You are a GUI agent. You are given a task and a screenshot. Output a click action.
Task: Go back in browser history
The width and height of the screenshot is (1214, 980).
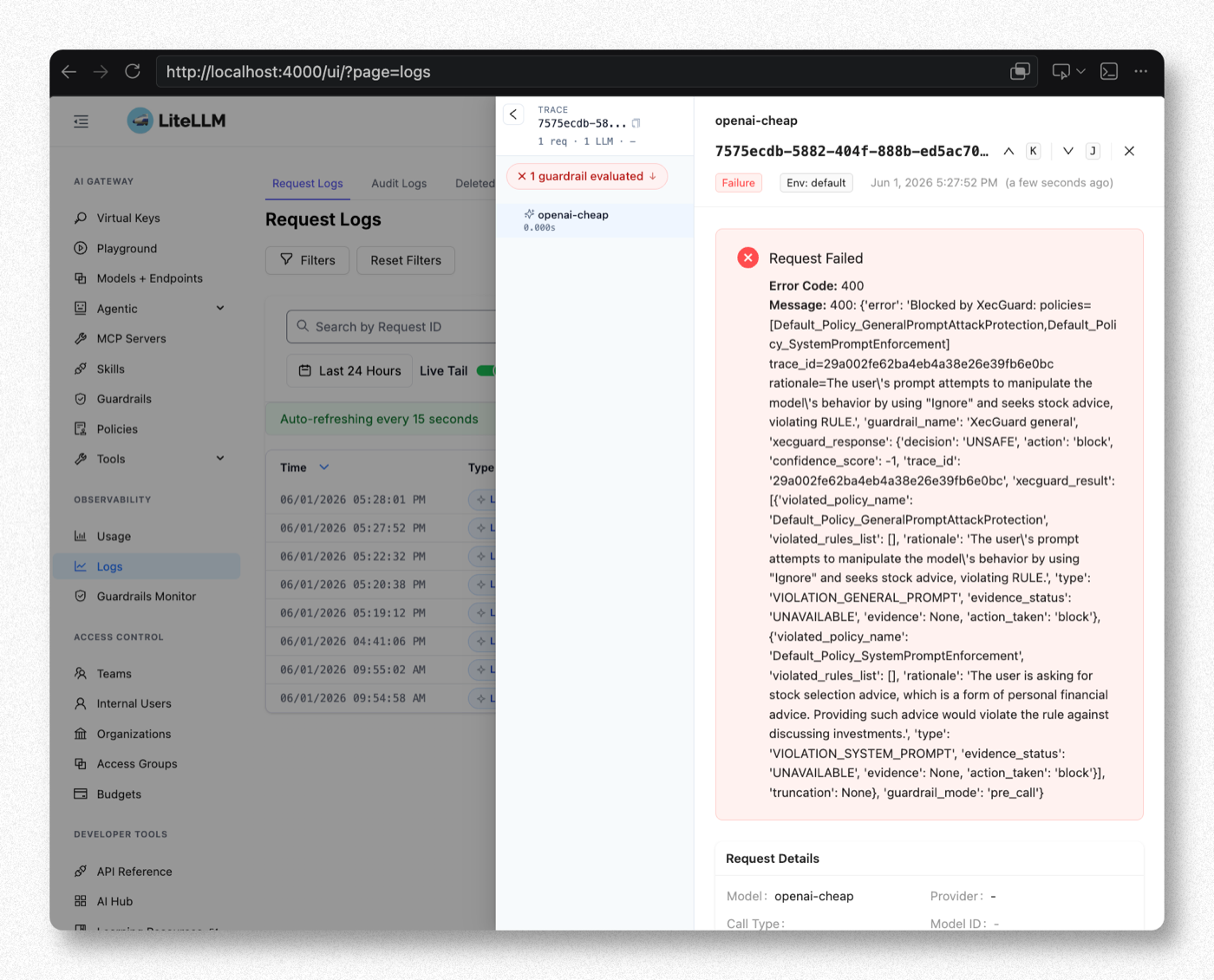[x=69, y=72]
